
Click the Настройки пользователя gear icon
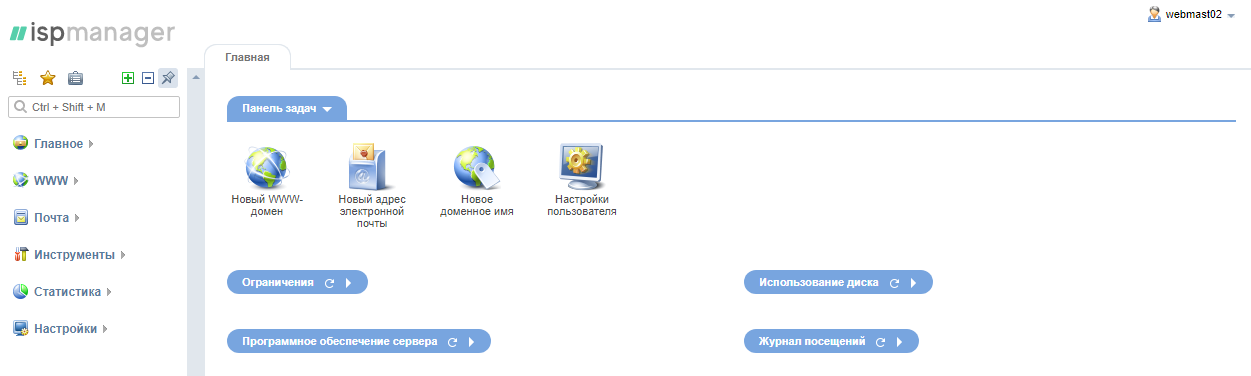coord(582,166)
